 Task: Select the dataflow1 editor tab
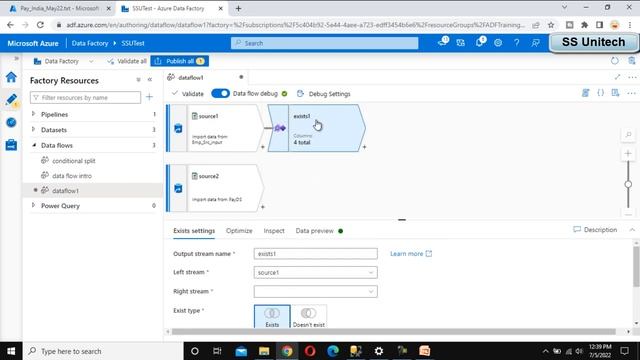pos(205,77)
